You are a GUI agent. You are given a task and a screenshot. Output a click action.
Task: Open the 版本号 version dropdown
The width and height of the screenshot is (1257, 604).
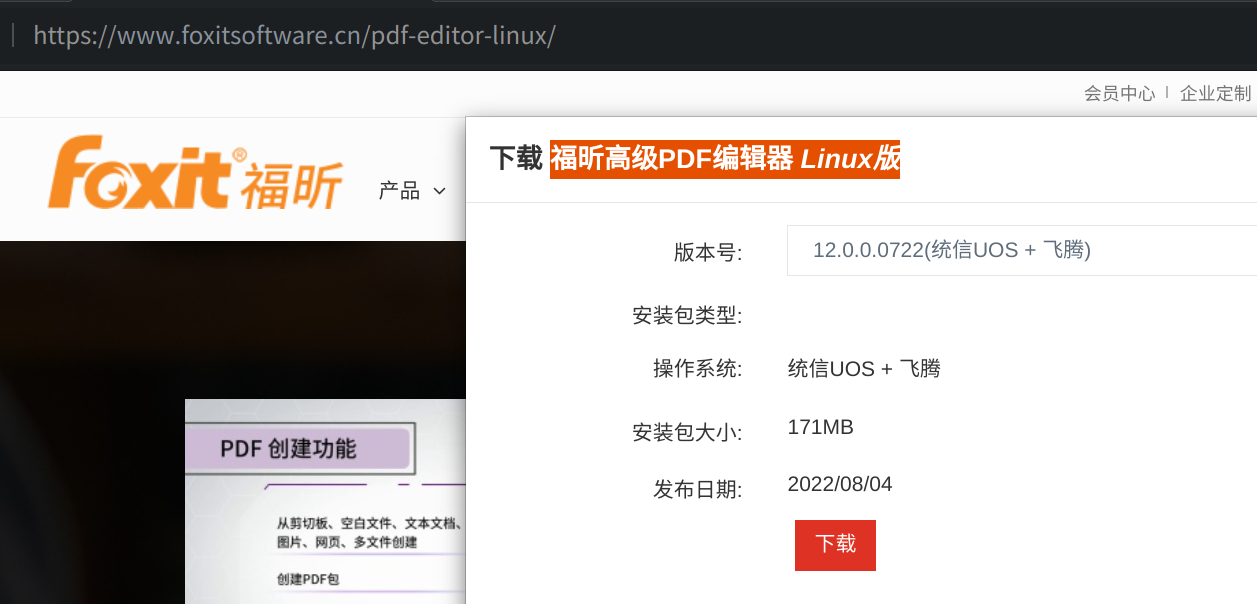(1022, 250)
